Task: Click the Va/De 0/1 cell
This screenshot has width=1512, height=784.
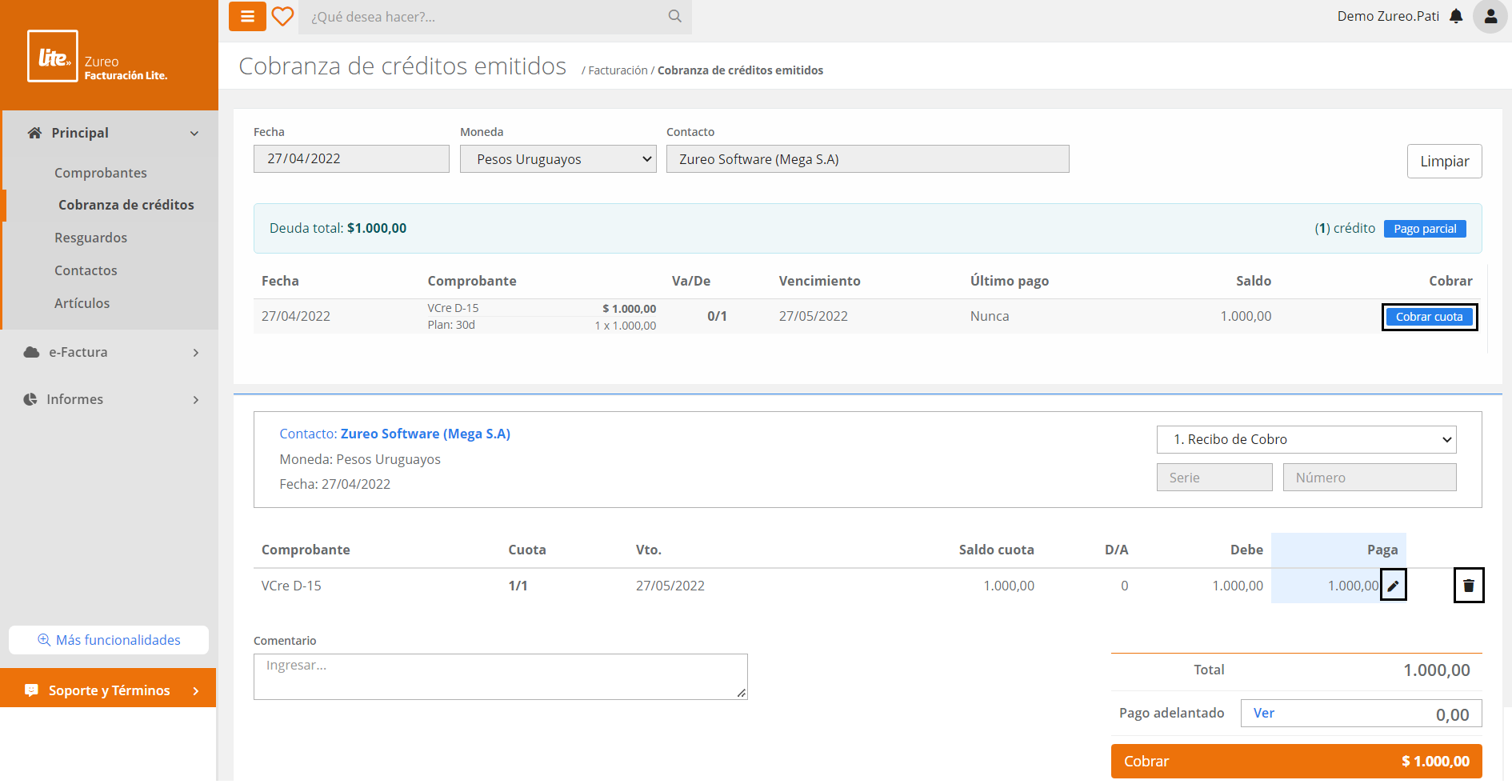Action: coord(717,316)
